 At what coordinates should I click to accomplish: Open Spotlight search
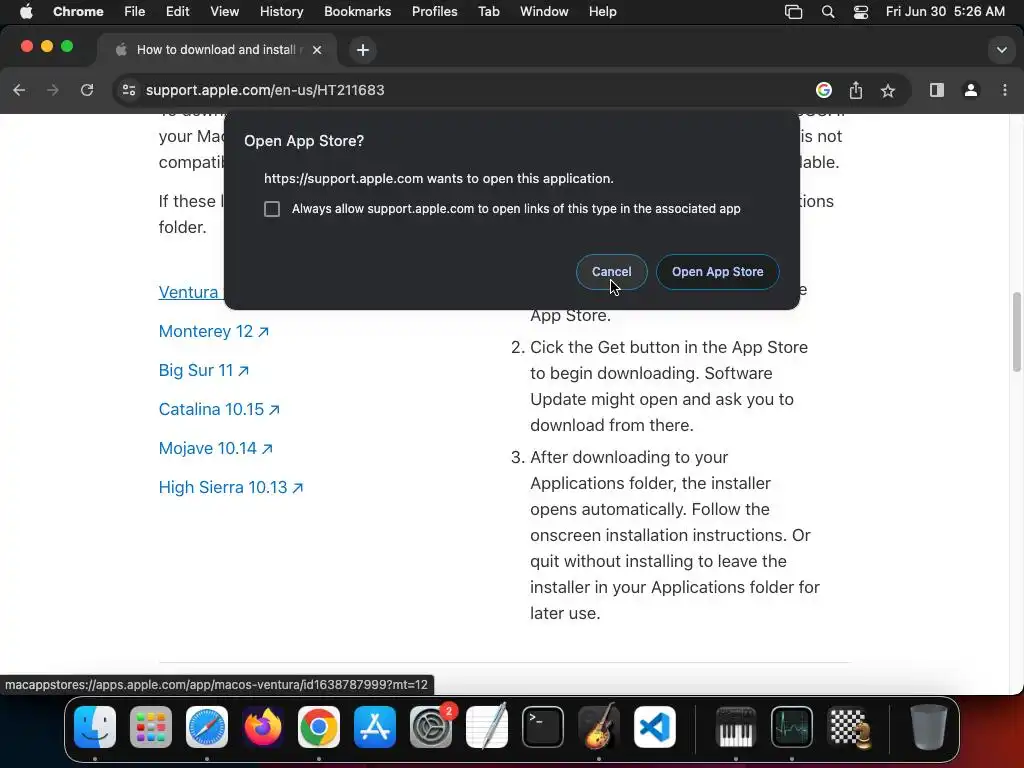click(x=827, y=12)
